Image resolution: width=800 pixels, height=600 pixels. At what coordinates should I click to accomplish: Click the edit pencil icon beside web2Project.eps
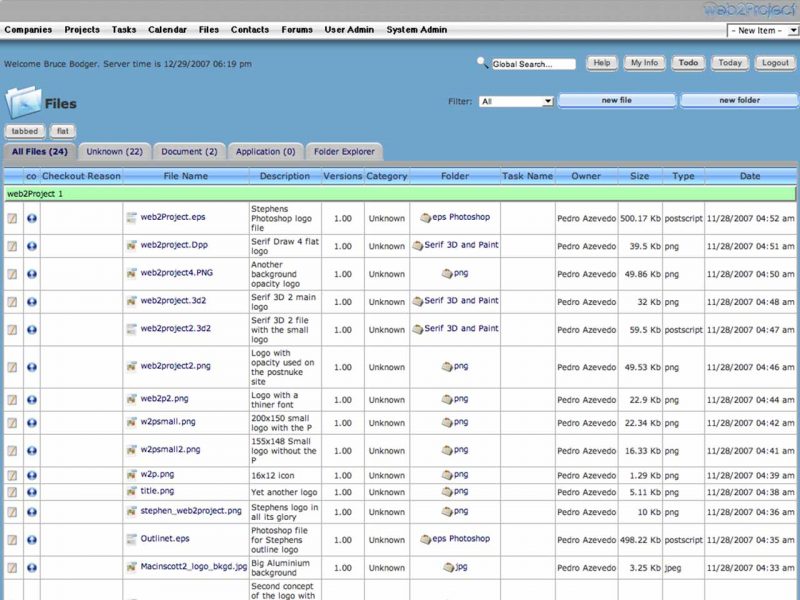coord(13,217)
